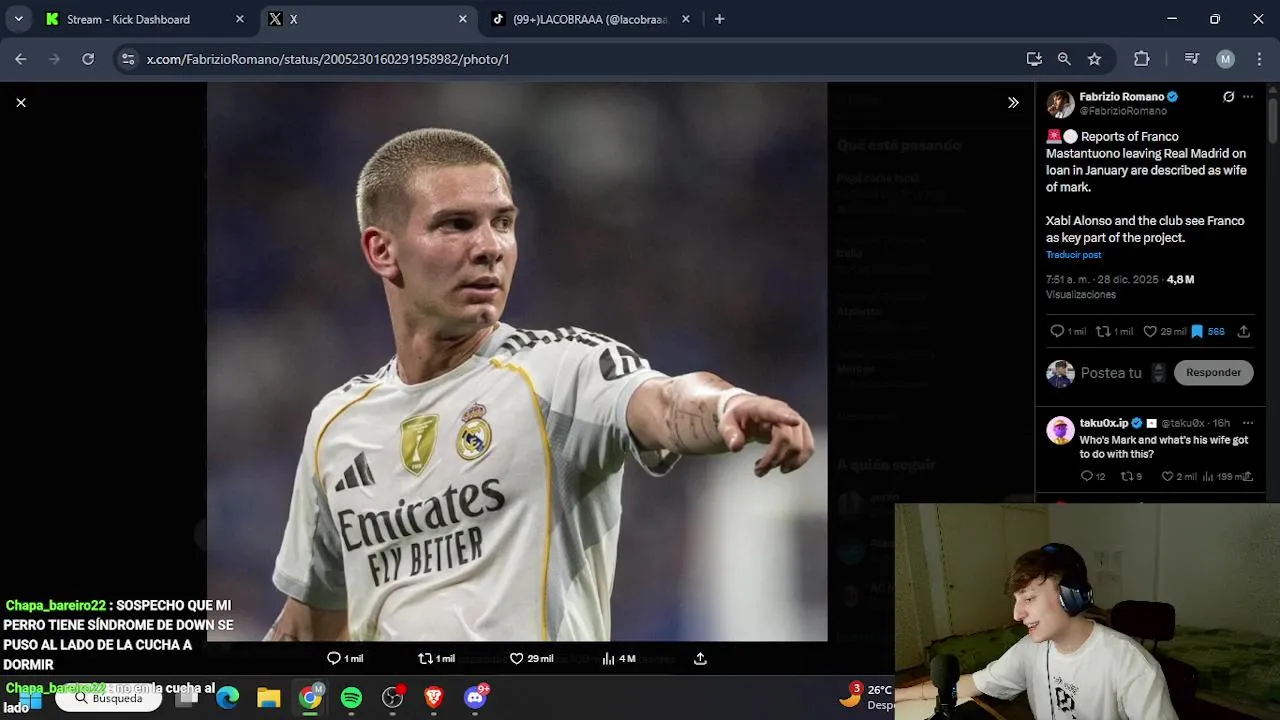
Task: Collapse the side panel with the double chevron
Action: click(x=1013, y=102)
